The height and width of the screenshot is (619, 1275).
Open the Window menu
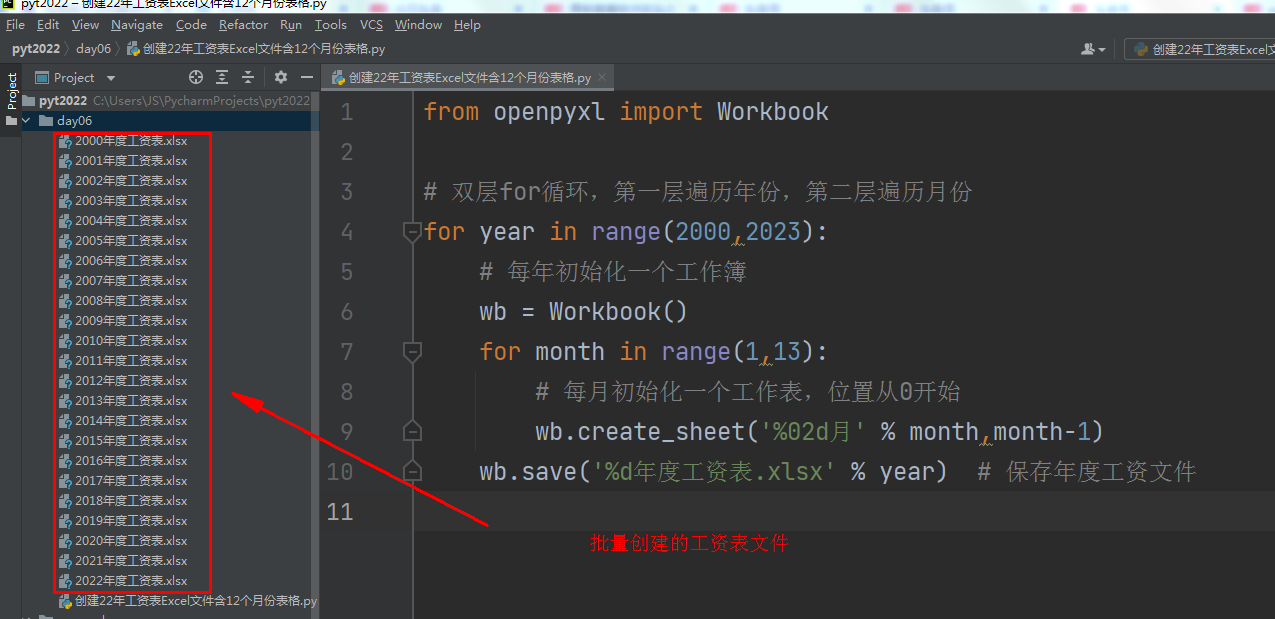click(419, 24)
